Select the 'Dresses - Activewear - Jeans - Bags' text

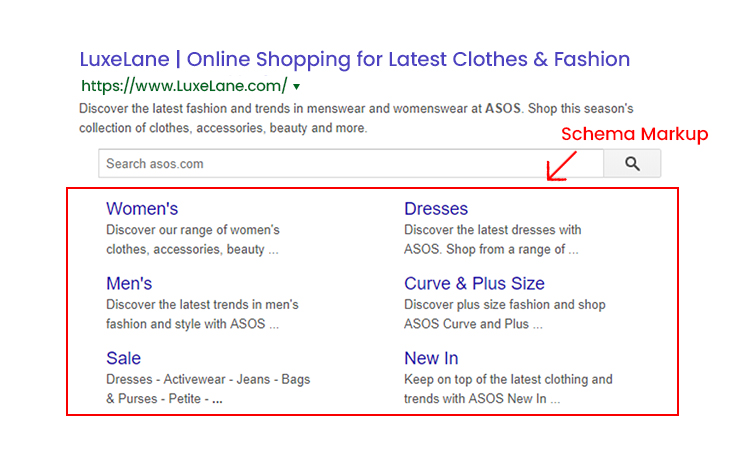(208, 379)
